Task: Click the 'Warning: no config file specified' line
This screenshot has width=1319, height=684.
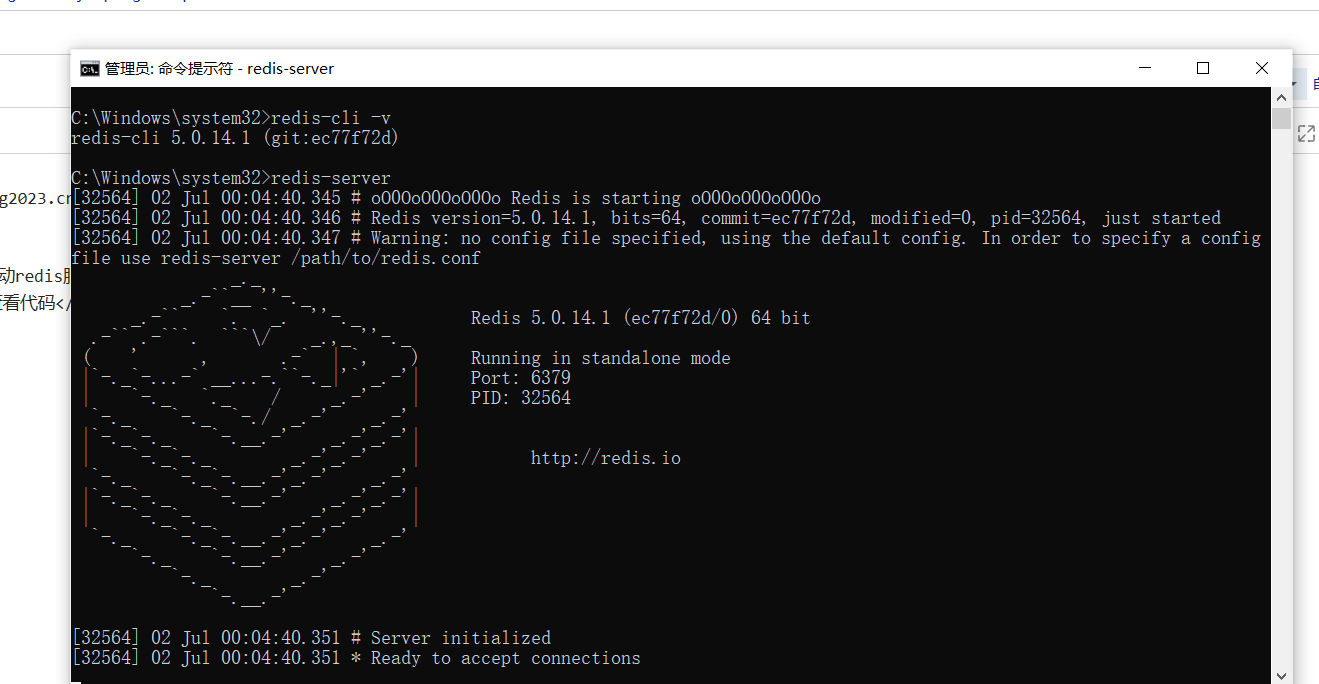Action: tap(666, 238)
